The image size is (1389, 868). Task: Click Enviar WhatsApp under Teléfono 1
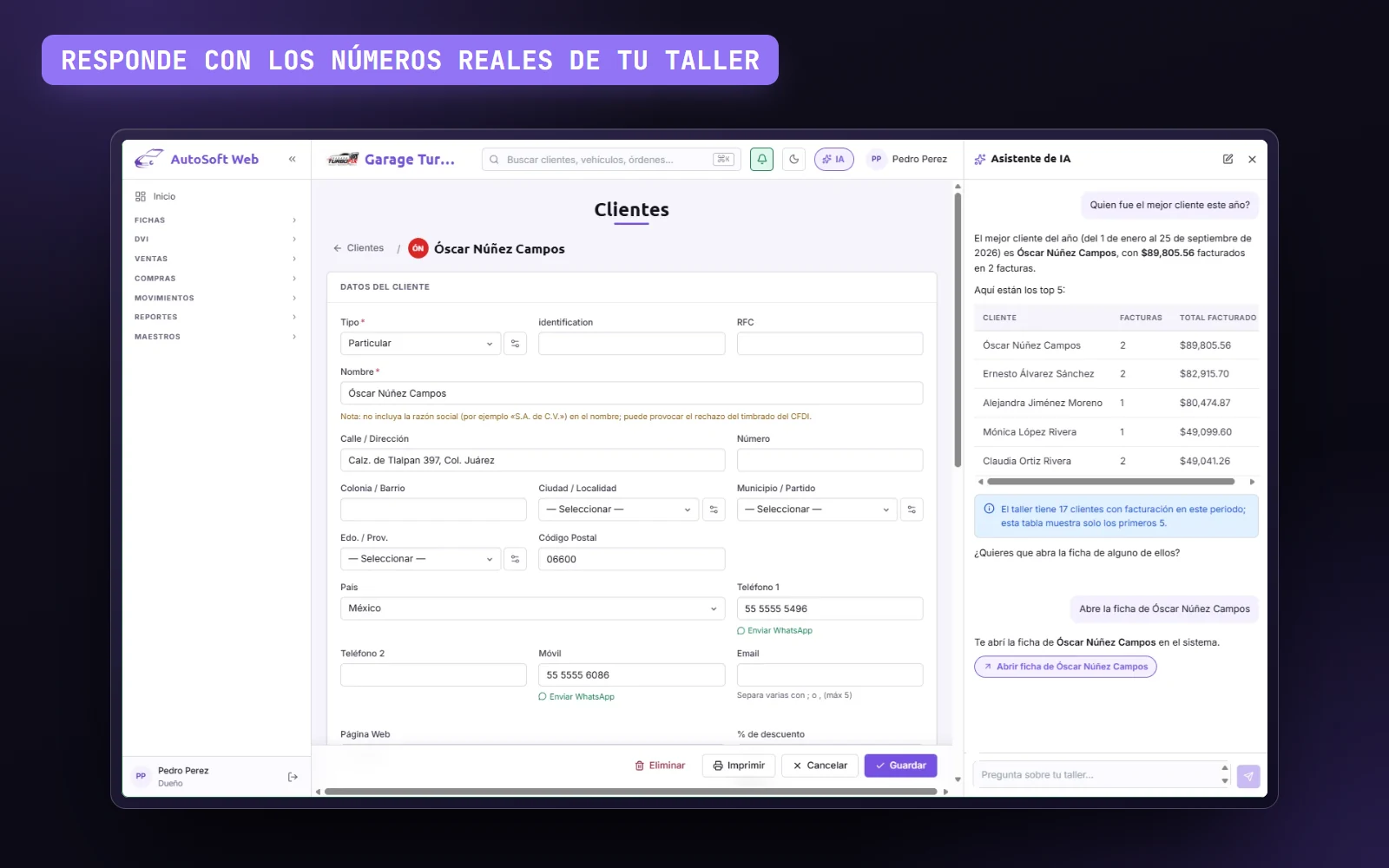774,631
